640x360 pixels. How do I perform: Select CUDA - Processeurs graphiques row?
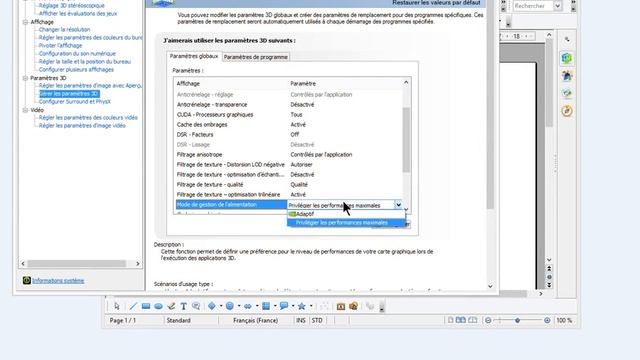[289, 115]
